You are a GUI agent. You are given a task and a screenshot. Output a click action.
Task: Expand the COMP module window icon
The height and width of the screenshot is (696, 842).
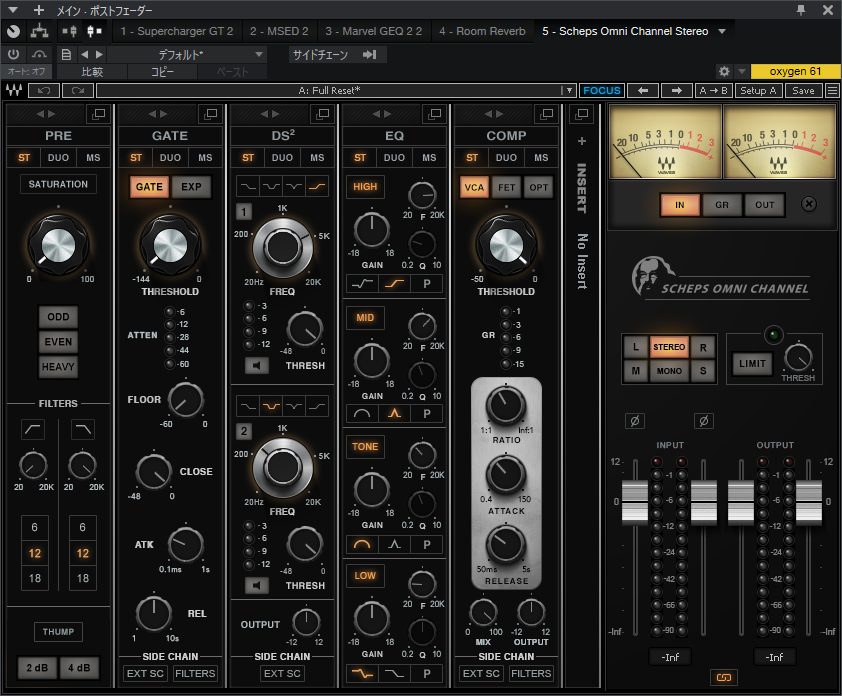[547, 114]
